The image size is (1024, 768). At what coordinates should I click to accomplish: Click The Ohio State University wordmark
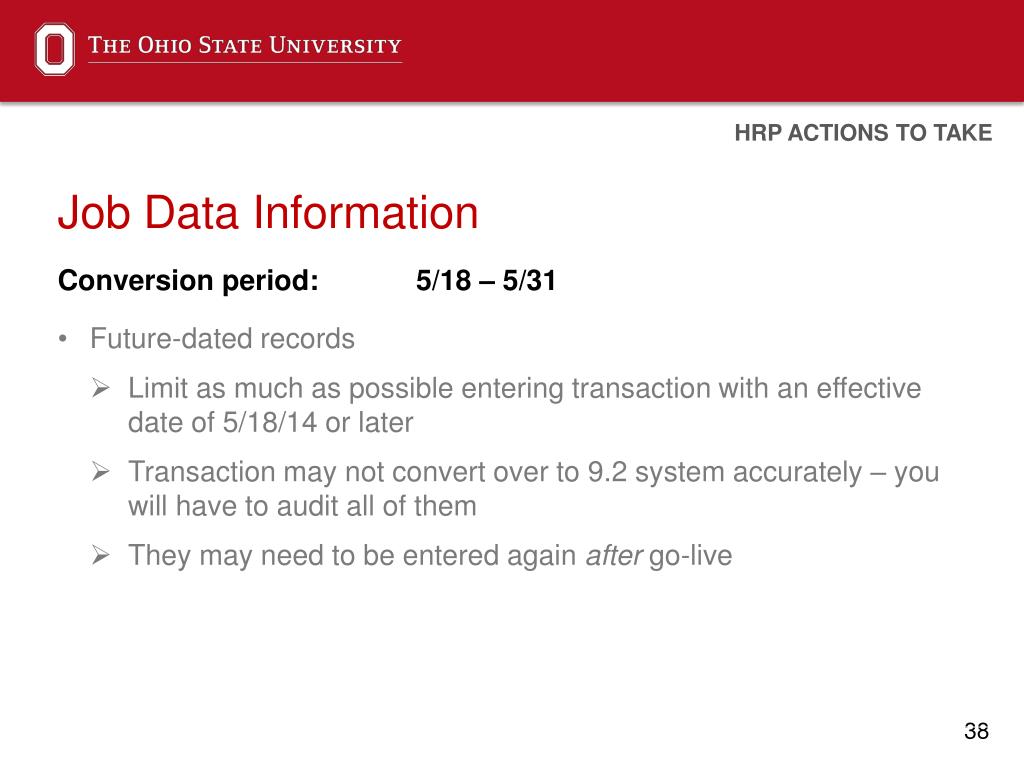pos(245,45)
